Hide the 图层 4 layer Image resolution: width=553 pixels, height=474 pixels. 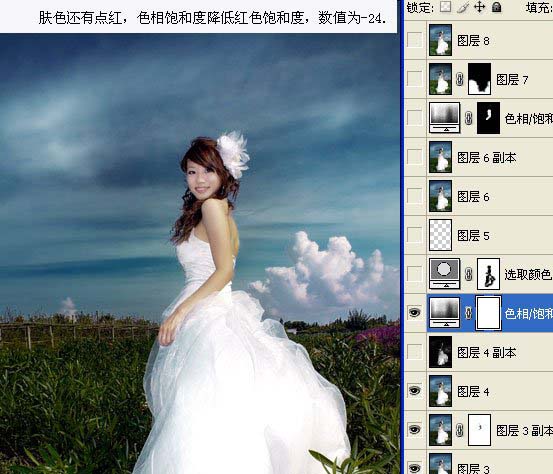pos(415,391)
